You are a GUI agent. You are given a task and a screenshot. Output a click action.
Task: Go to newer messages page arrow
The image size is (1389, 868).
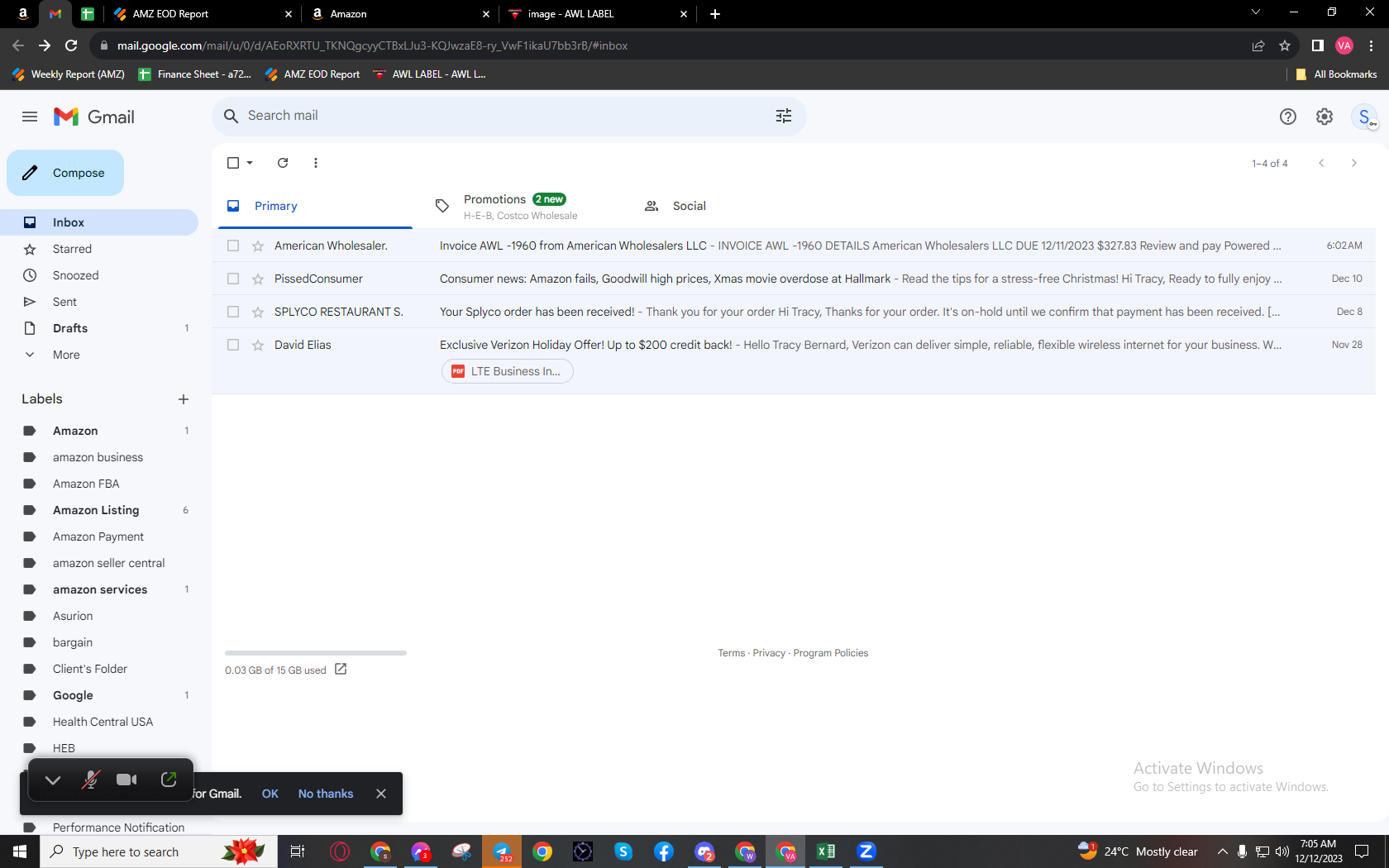[1321, 163]
